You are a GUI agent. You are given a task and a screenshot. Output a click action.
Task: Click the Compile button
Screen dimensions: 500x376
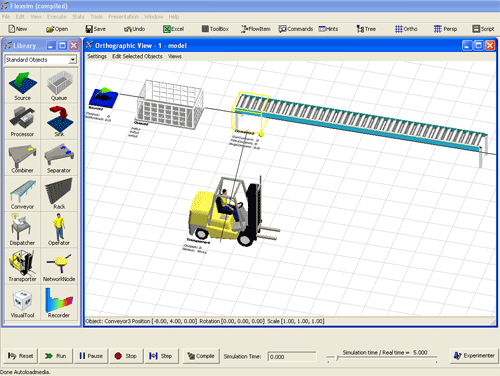201,356
